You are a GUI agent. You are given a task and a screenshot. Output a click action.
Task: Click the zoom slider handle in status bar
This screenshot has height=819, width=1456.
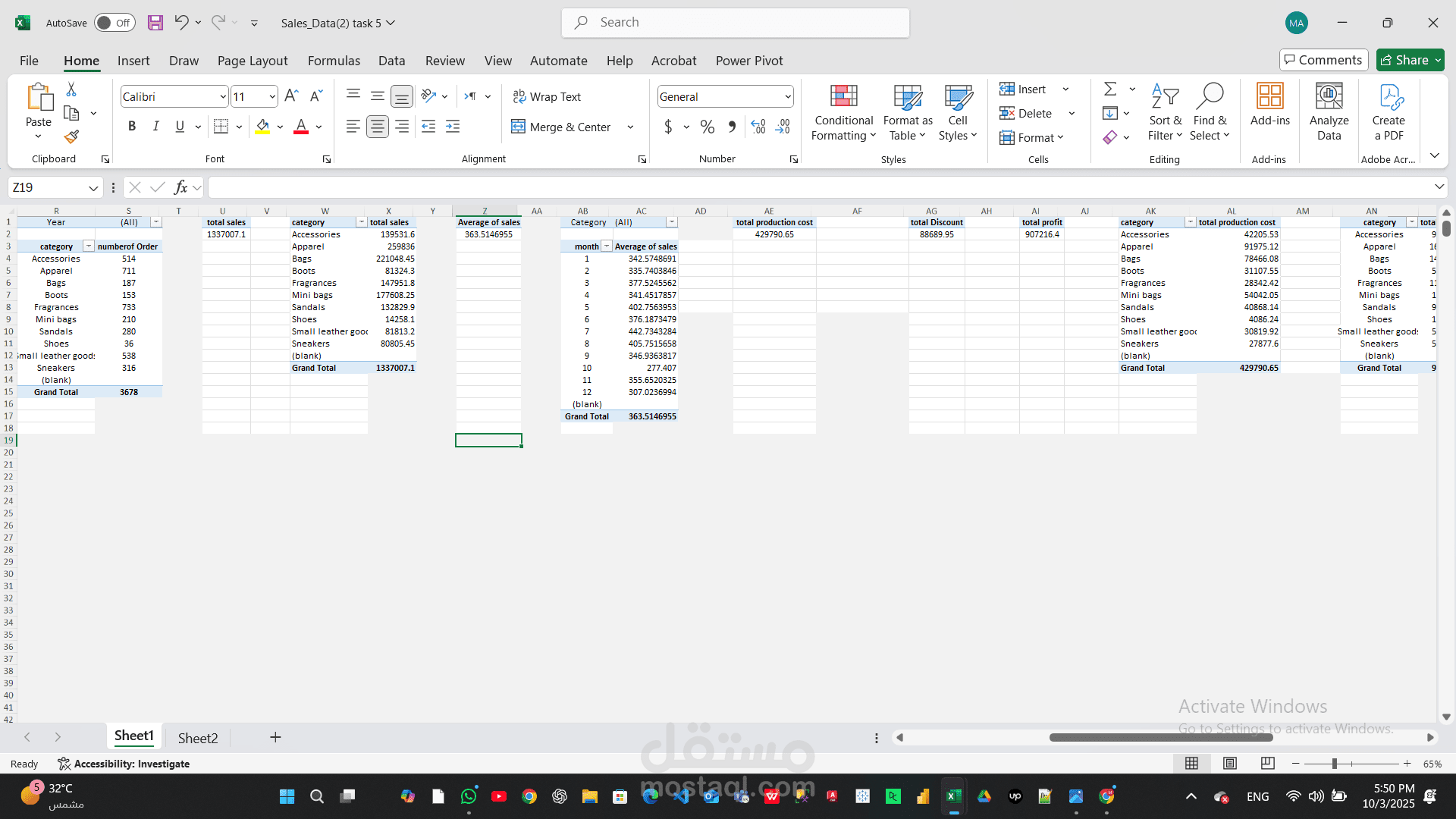click(x=1334, y=764)
